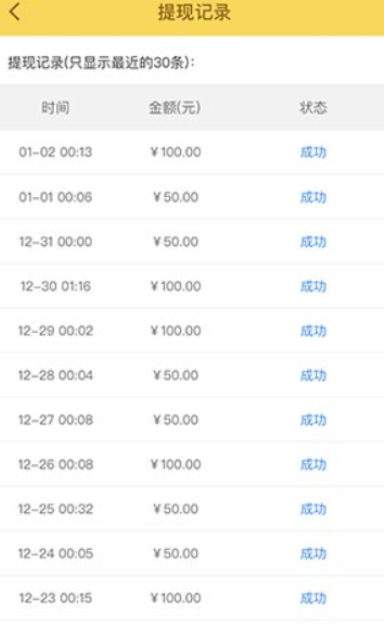
Task: Click 成功 link on 12-31 00:00 row
Action: click(x=313, y=242)
